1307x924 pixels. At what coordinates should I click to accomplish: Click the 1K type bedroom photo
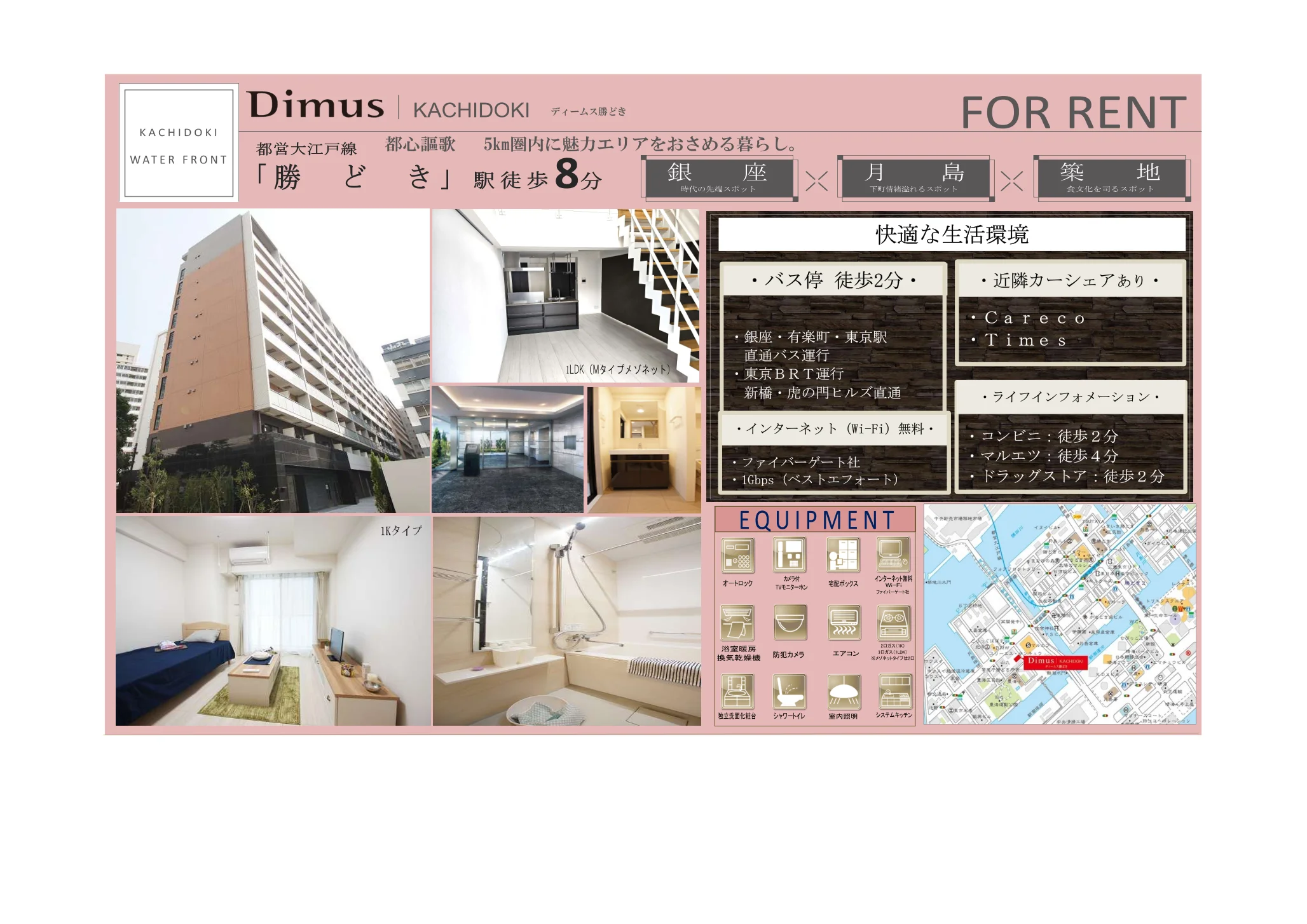point(273,621)
